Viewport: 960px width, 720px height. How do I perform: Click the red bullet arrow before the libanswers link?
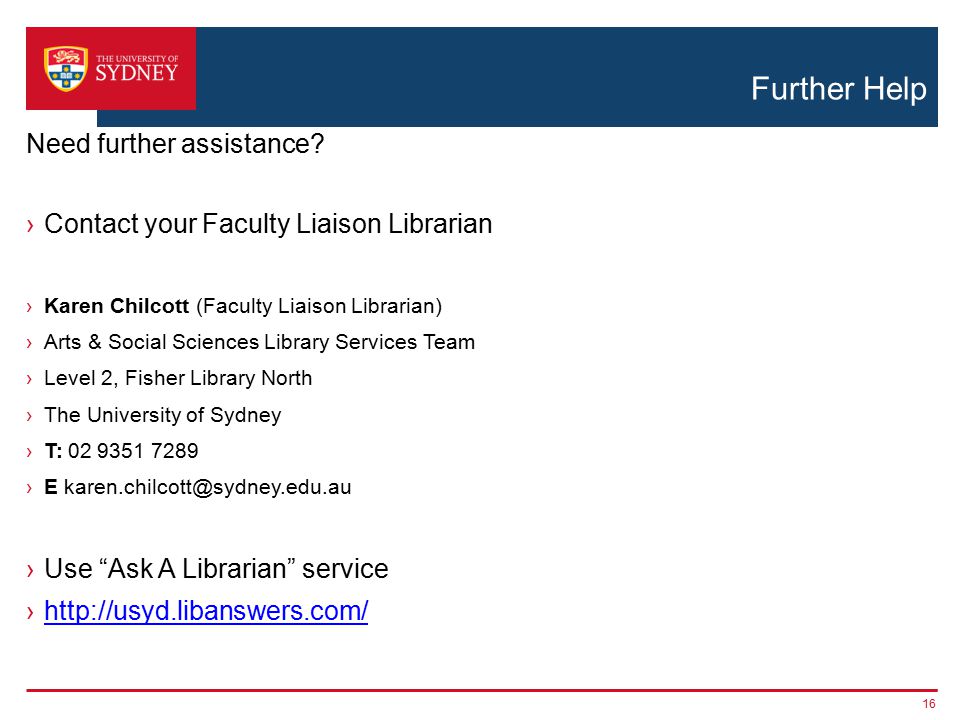pos(30,612)
